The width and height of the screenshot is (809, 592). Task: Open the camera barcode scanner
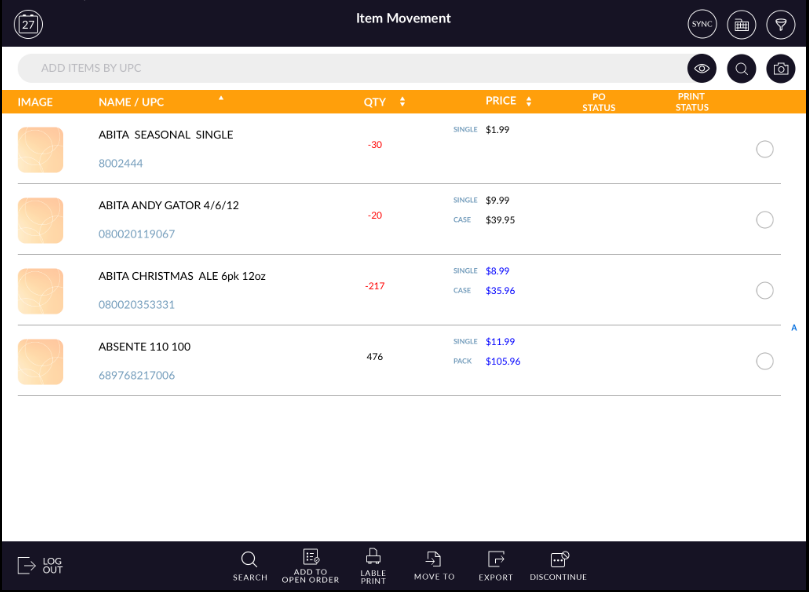click(x=780, y=68)
